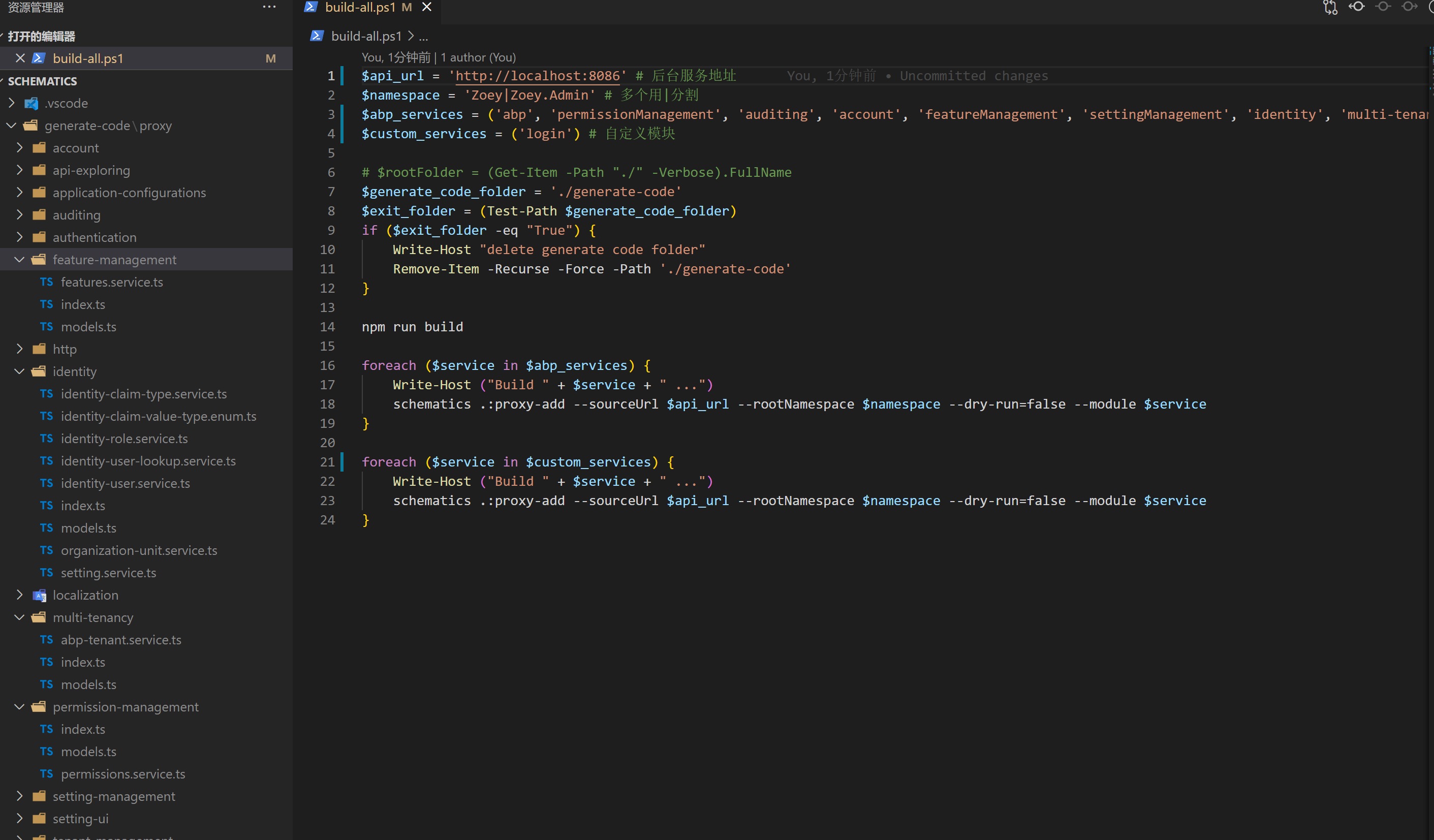
Task: Close build-all.ps1 in open editors list
Action: [20, 58]
